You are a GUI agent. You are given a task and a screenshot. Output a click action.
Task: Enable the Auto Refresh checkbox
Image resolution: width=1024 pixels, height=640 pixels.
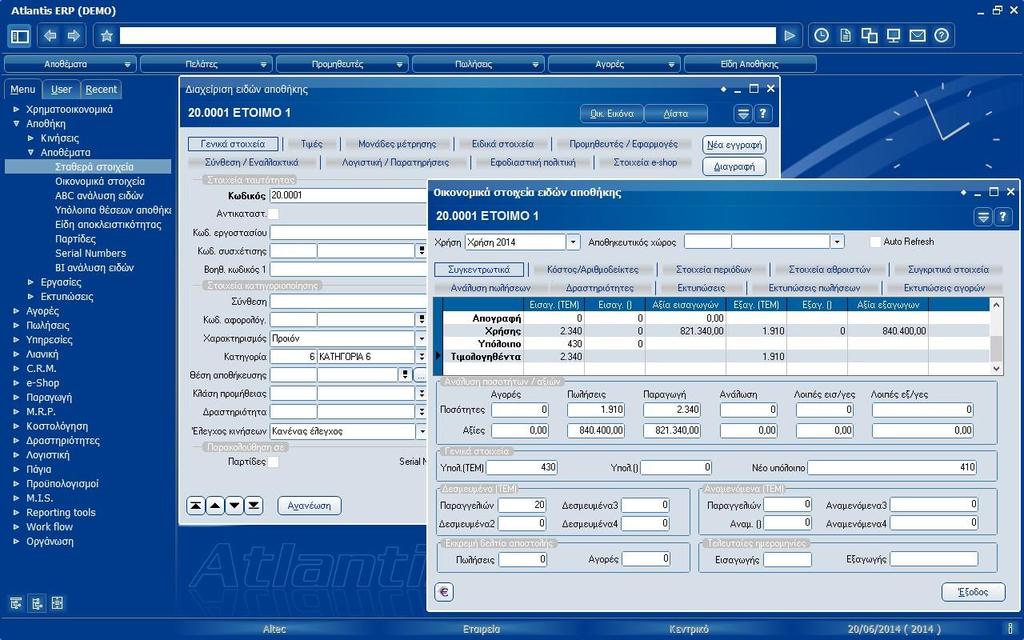875,242
